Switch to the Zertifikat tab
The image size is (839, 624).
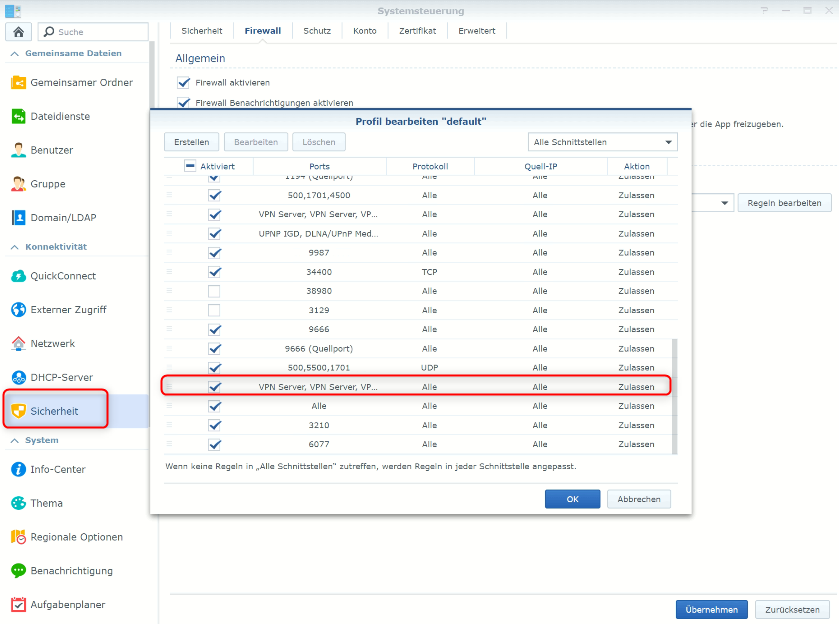pos(416,31)
